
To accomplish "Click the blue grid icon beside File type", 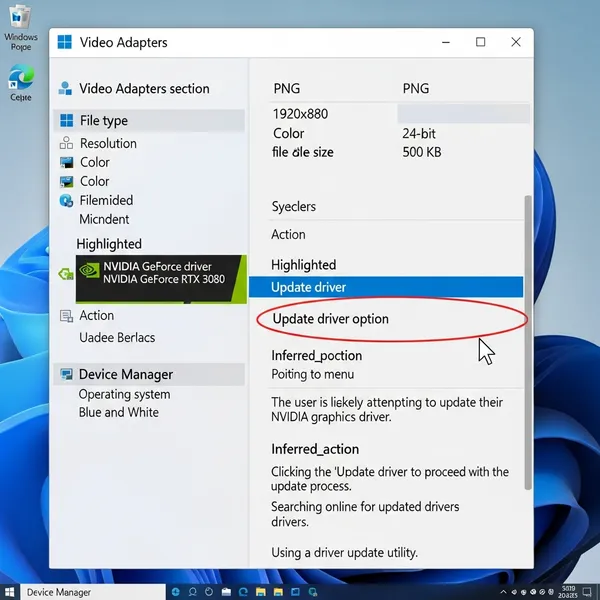I will (67, 120).
